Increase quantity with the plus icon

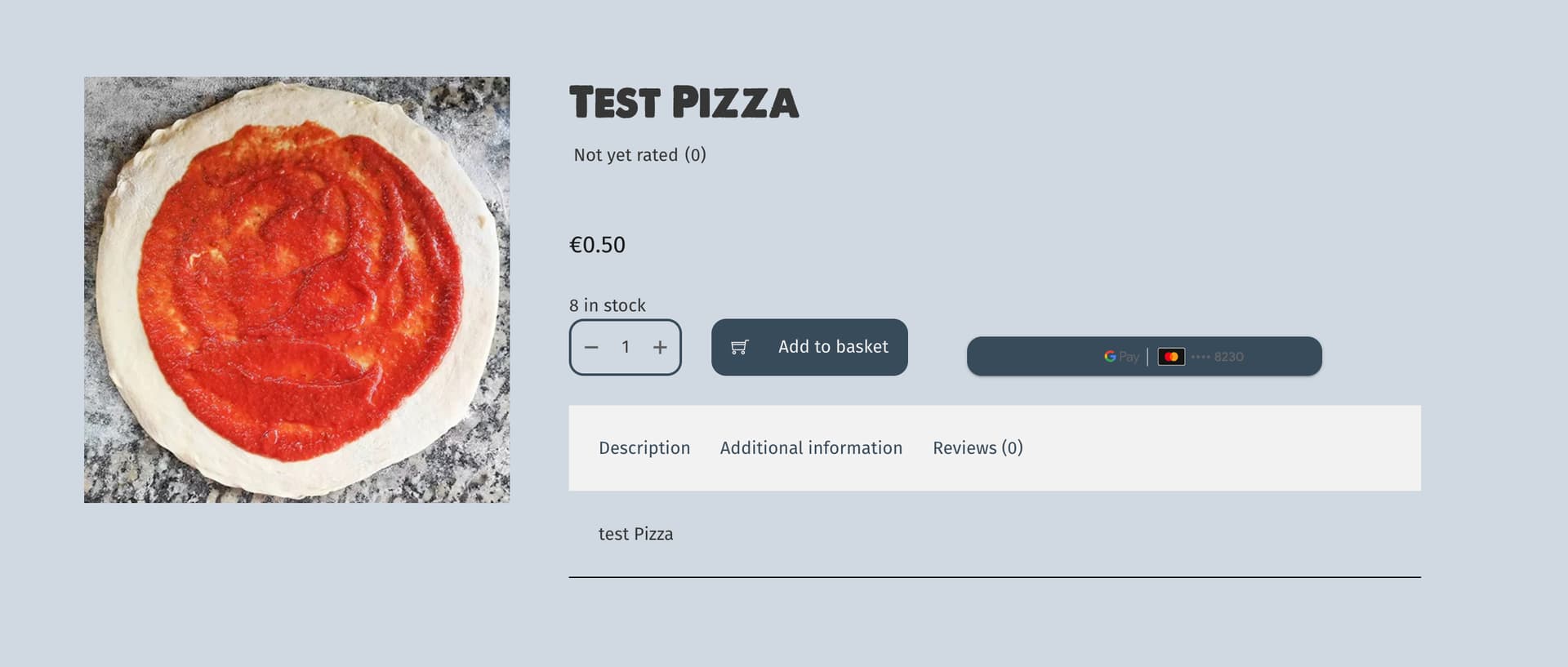660,347
